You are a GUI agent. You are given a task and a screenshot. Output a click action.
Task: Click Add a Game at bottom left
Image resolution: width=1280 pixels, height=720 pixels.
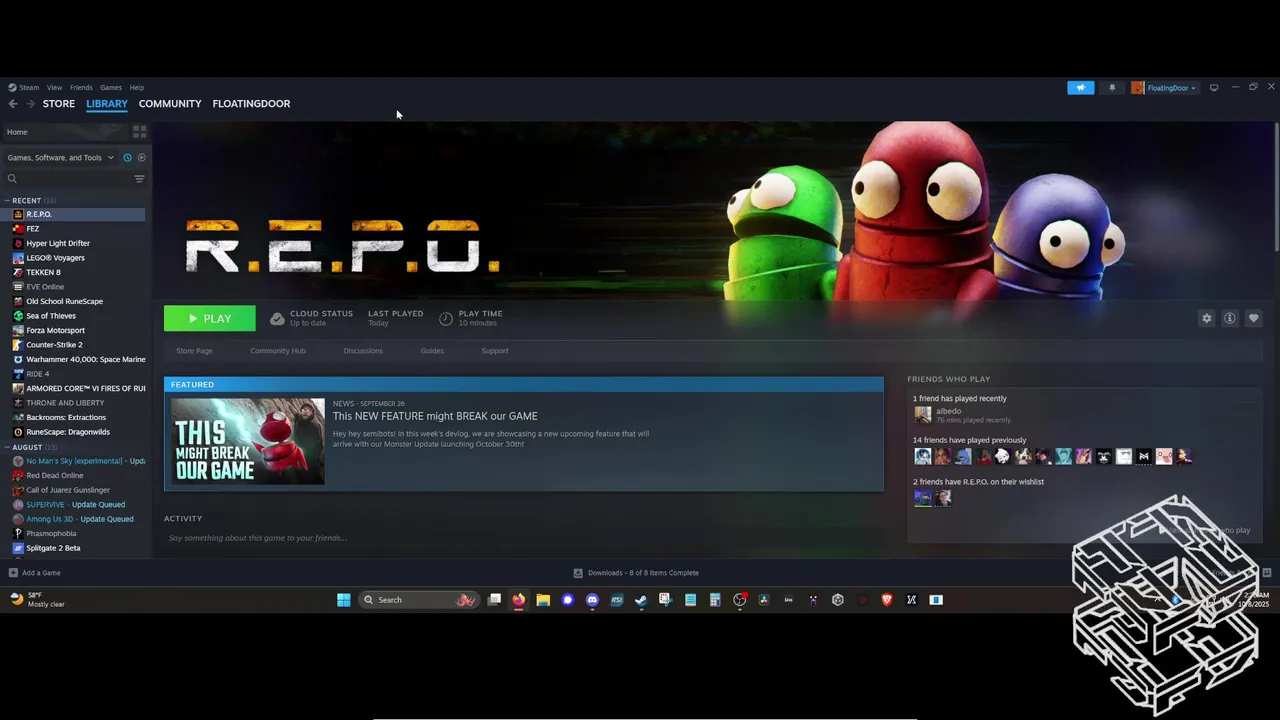(35, 573)
